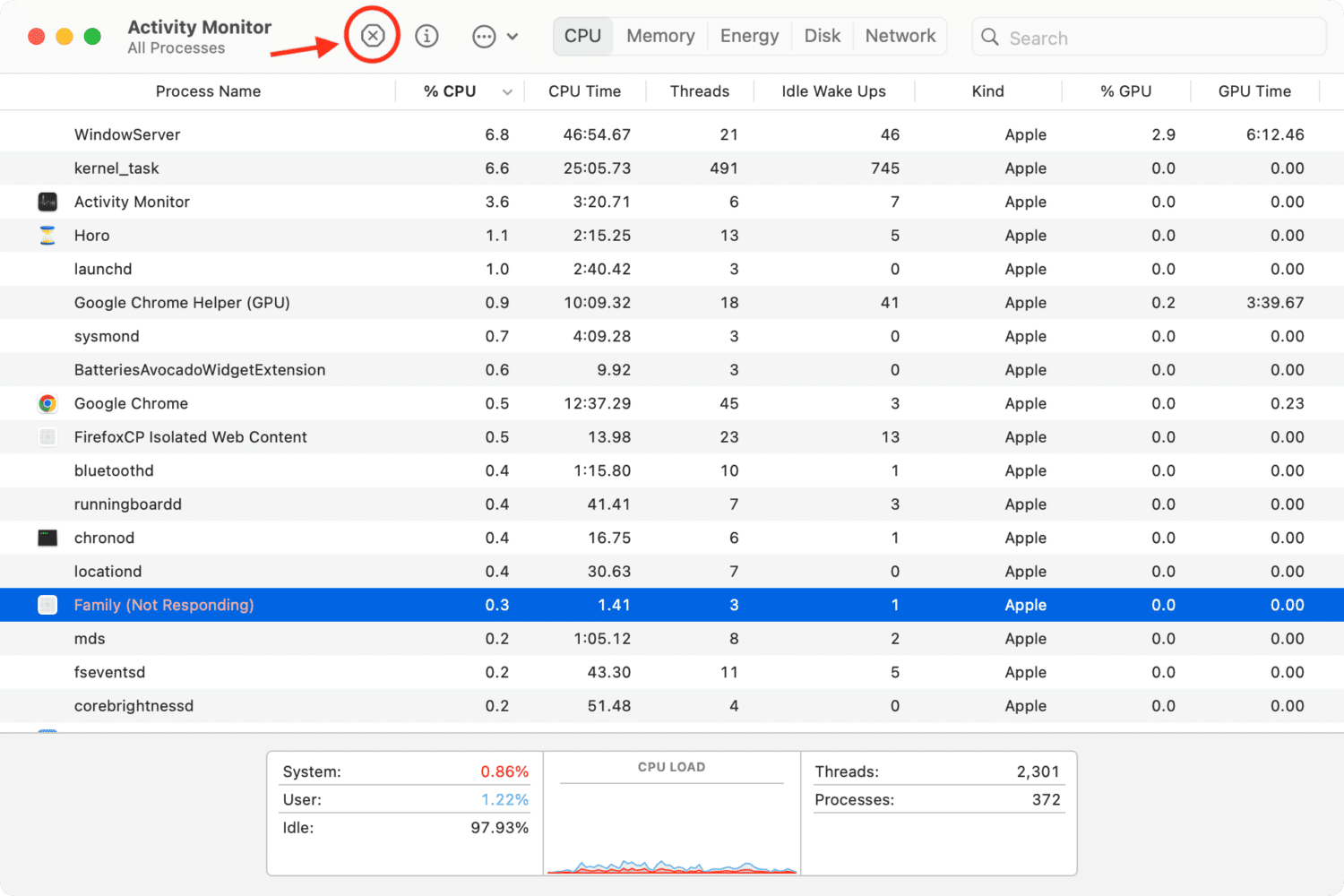
Task: Open the process Info (i) button
Action: [426, 36]
